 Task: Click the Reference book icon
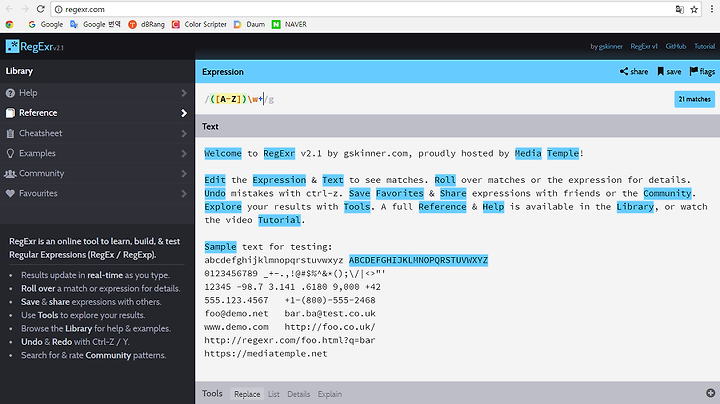click(10, 113)
